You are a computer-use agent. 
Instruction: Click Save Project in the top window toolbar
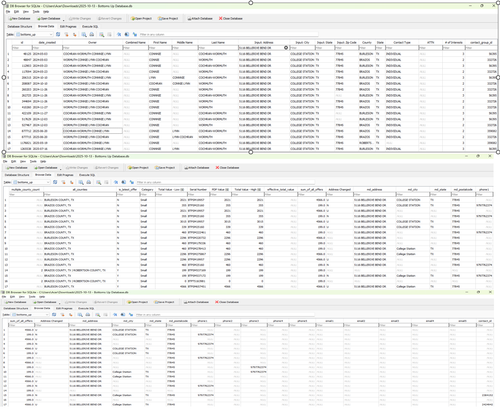point(168,19)
